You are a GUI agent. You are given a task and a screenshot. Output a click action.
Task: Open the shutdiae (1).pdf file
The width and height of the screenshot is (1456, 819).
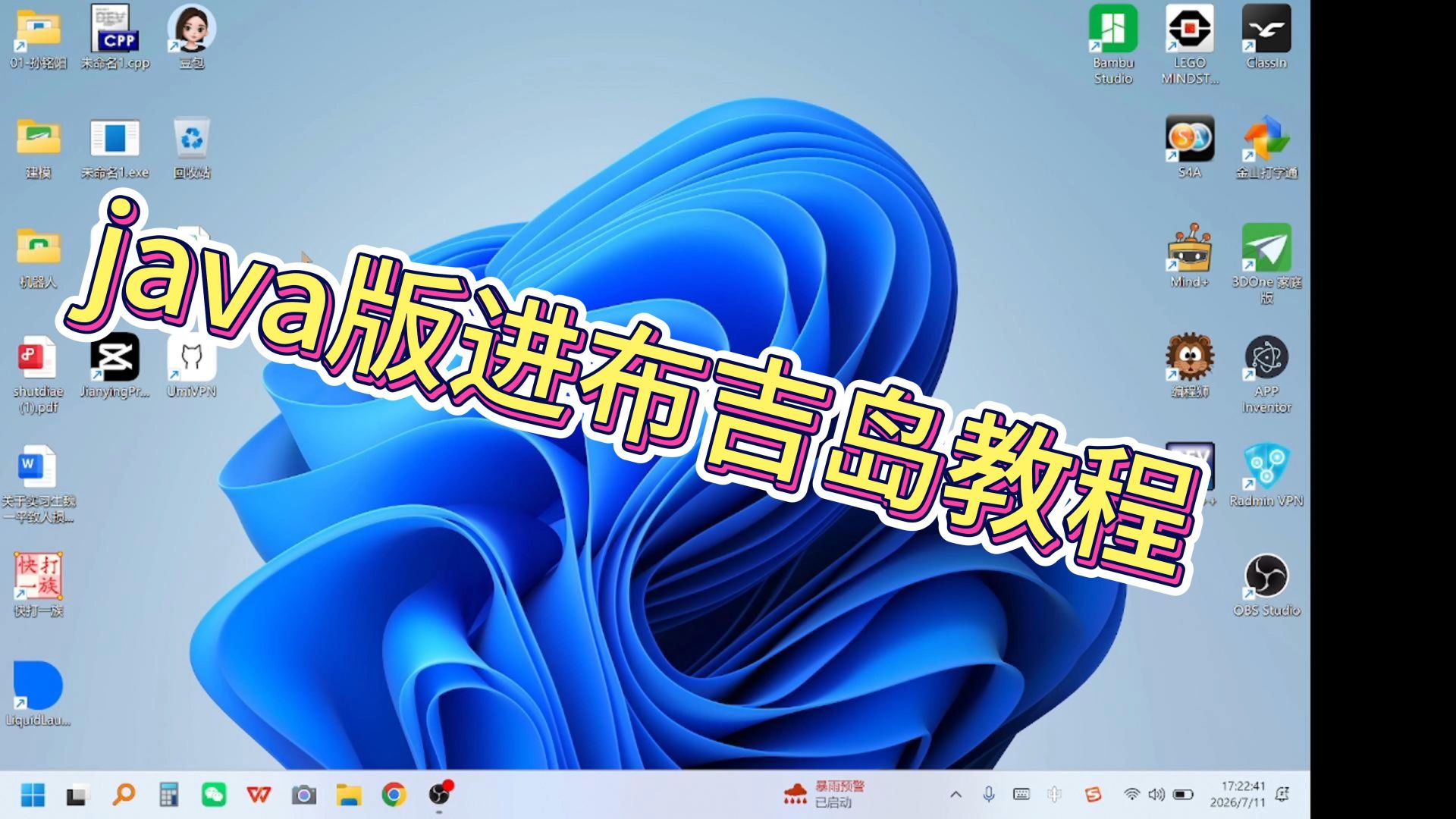38,375
